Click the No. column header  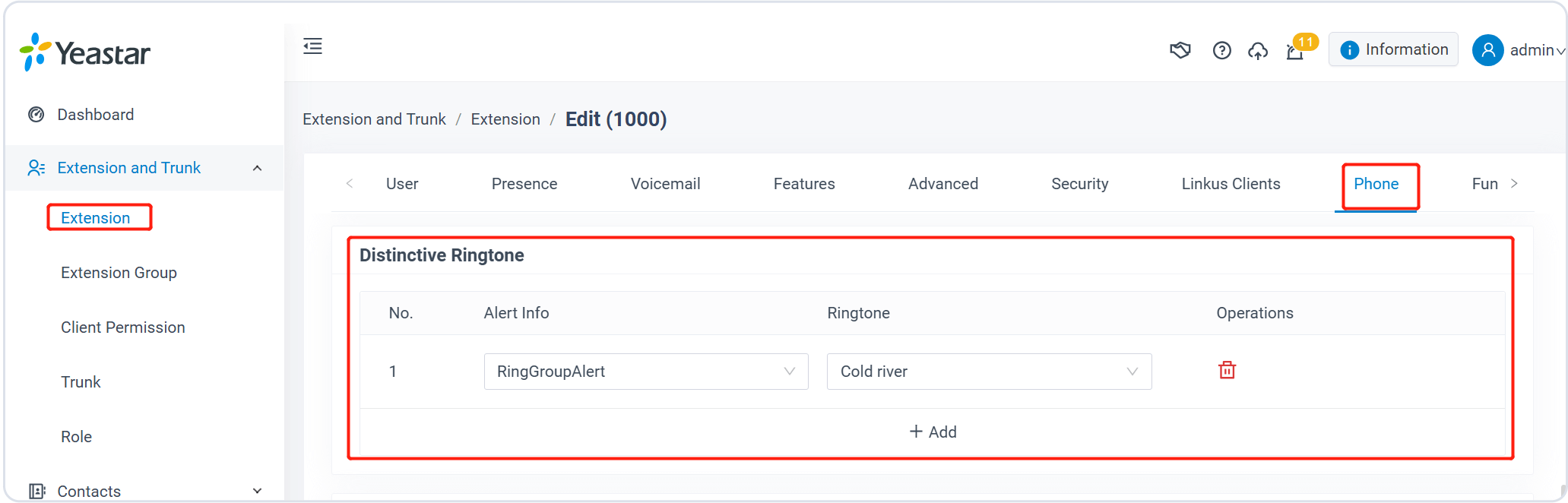[401, 313]
